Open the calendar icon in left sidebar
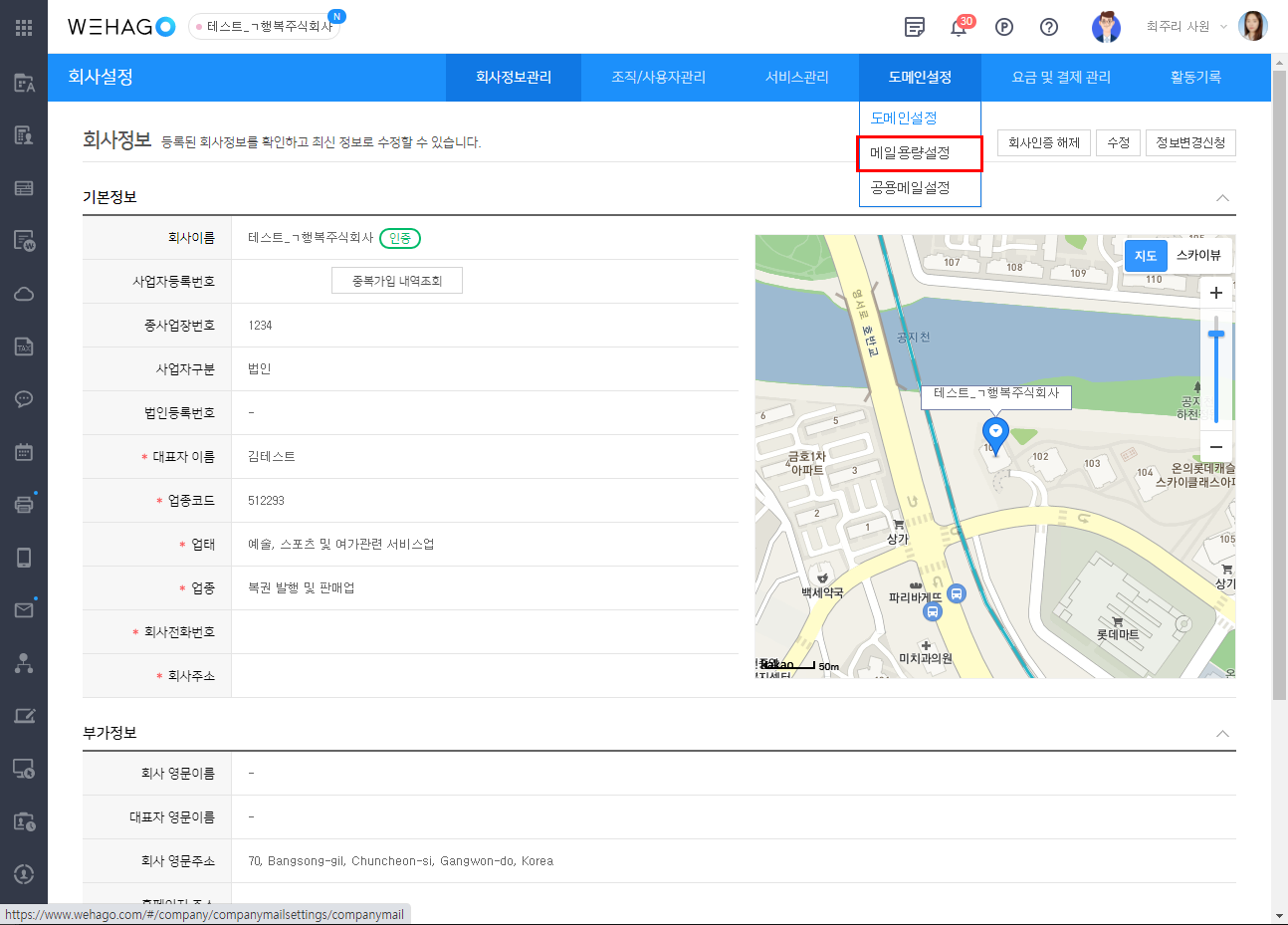 (x=24, y=452)
